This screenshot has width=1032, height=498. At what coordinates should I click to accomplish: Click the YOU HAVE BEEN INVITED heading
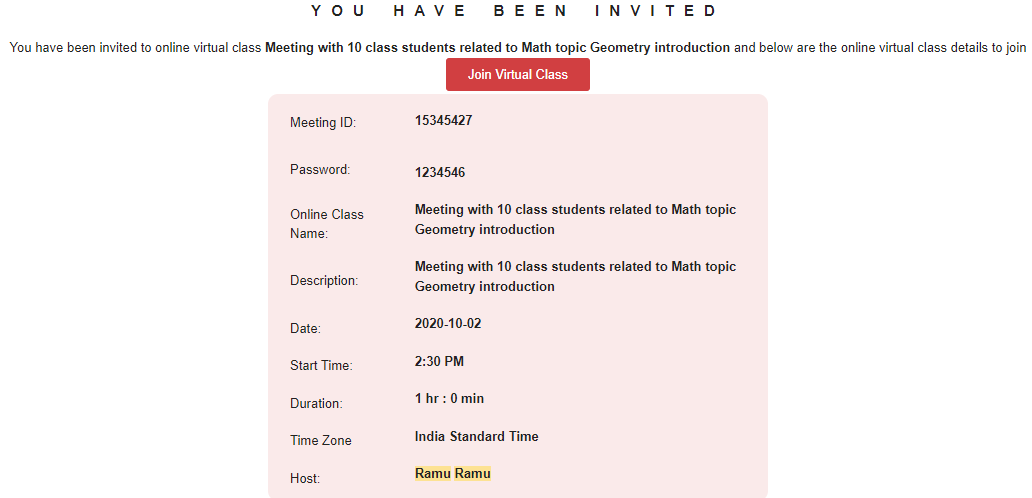pyautogui.click(x=514, y=11)
